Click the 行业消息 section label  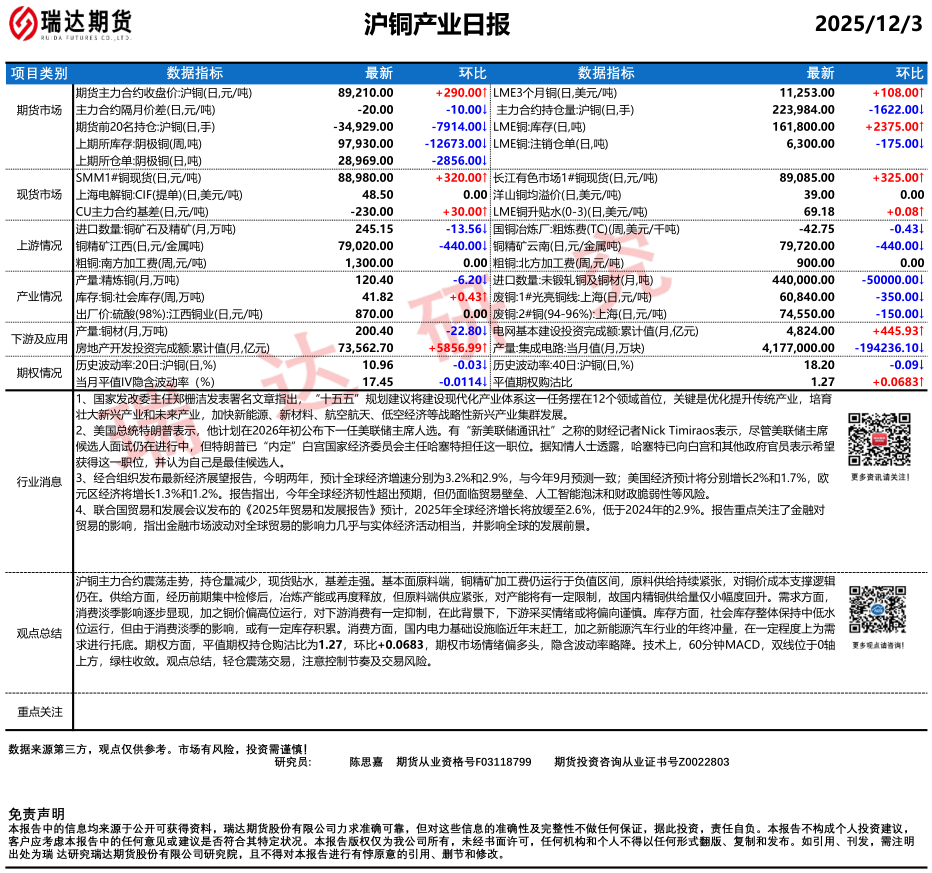39,481
